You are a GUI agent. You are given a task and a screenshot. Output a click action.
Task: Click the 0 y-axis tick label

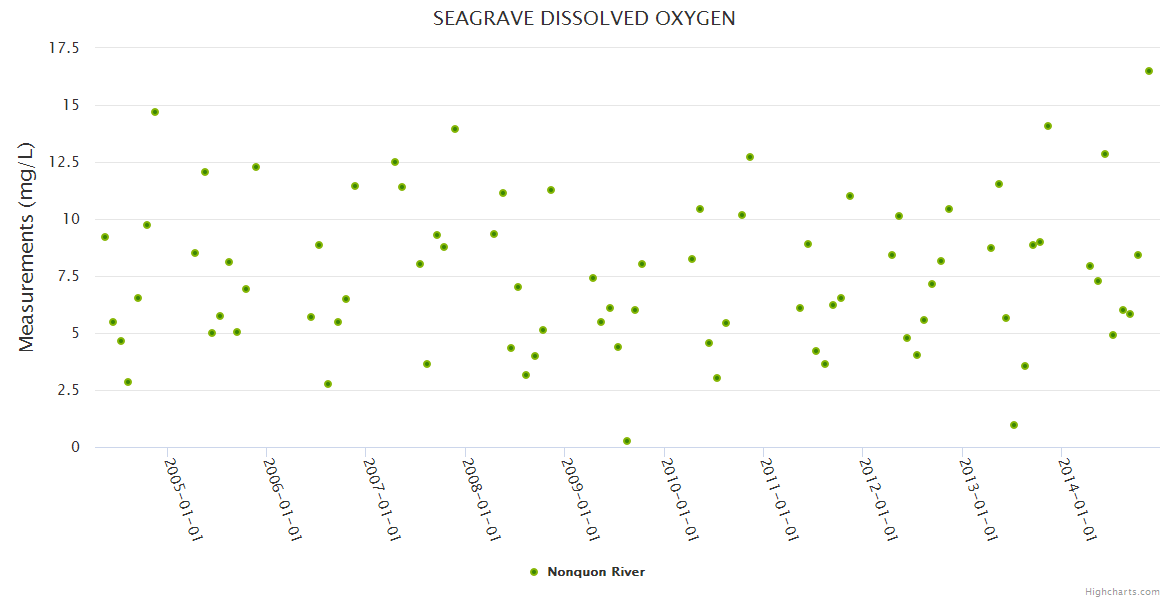[74, 447]
